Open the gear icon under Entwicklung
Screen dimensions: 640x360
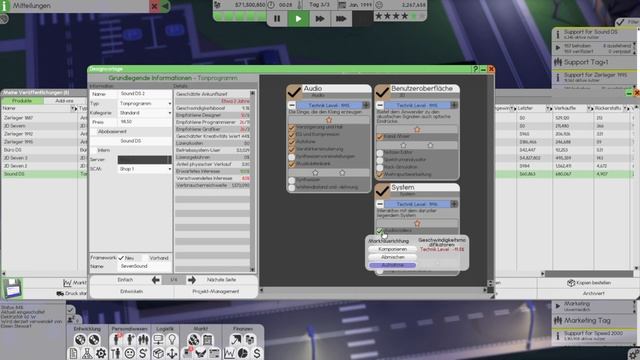tap(101, 353)
